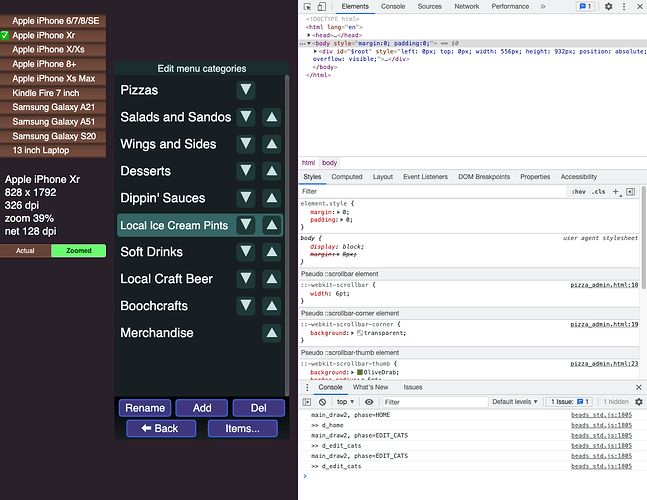Image resolution: width=647 pixels, height=500 pixels.
Task: Move Boochcrafts up
Action: pos(272,306)
